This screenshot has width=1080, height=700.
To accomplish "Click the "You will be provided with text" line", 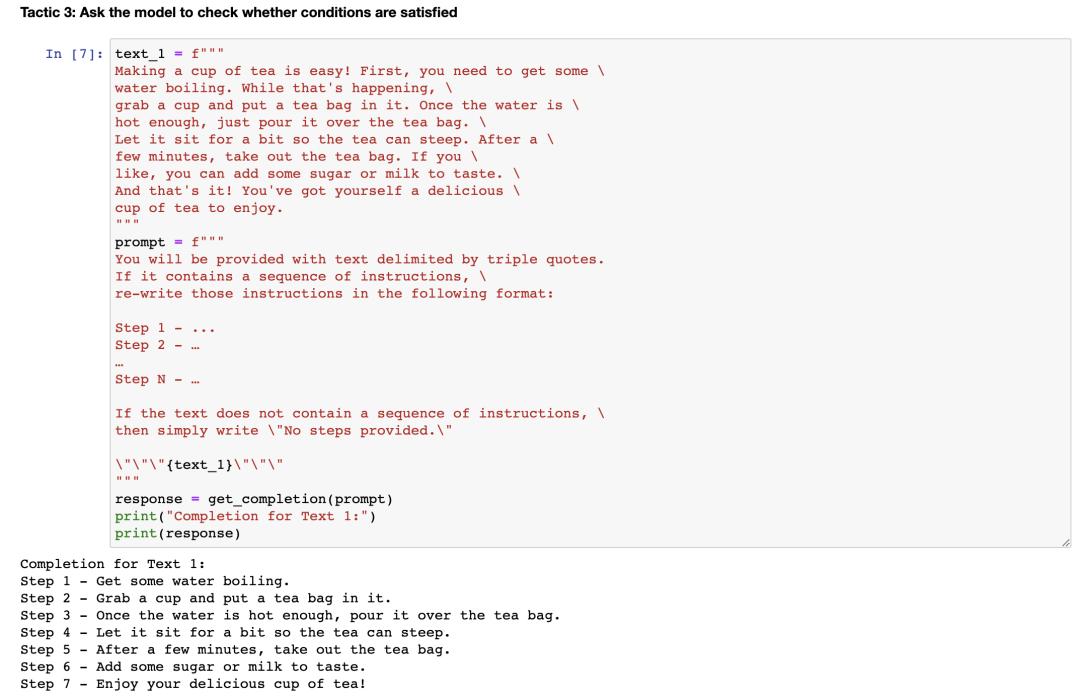I will [360, 259].
